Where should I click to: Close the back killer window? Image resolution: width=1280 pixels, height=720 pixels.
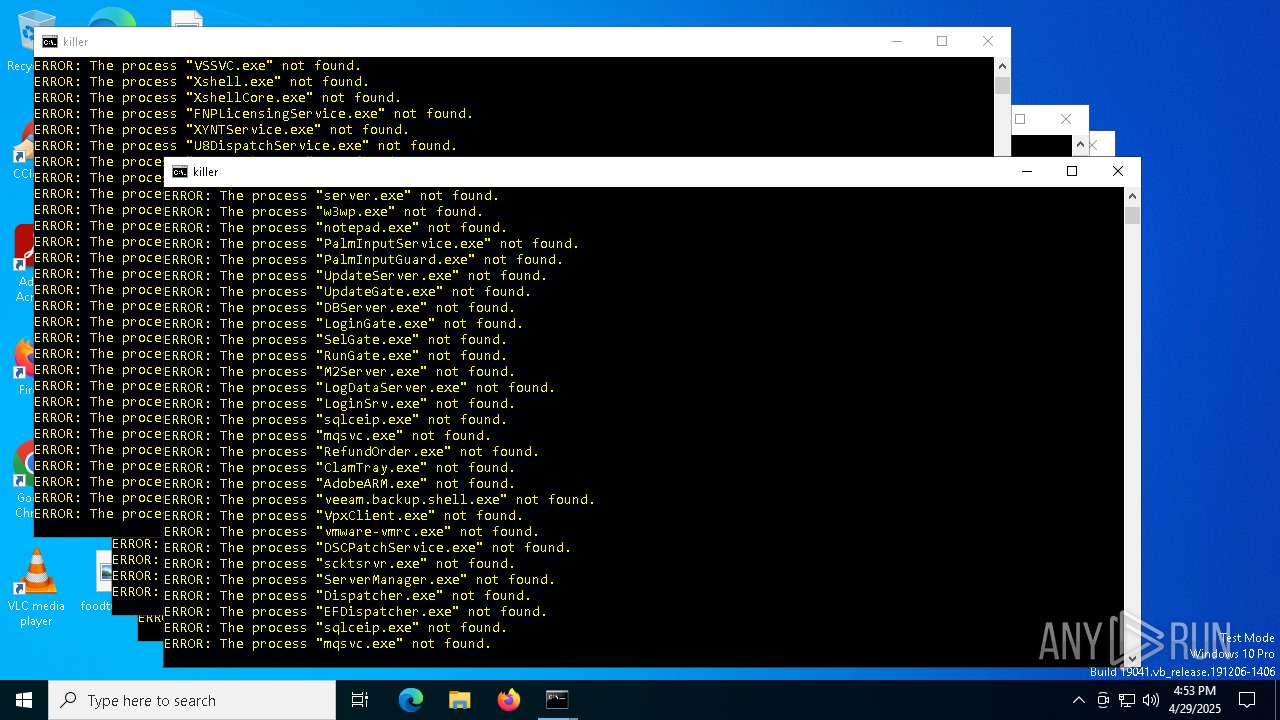click(x=988, y=41)
